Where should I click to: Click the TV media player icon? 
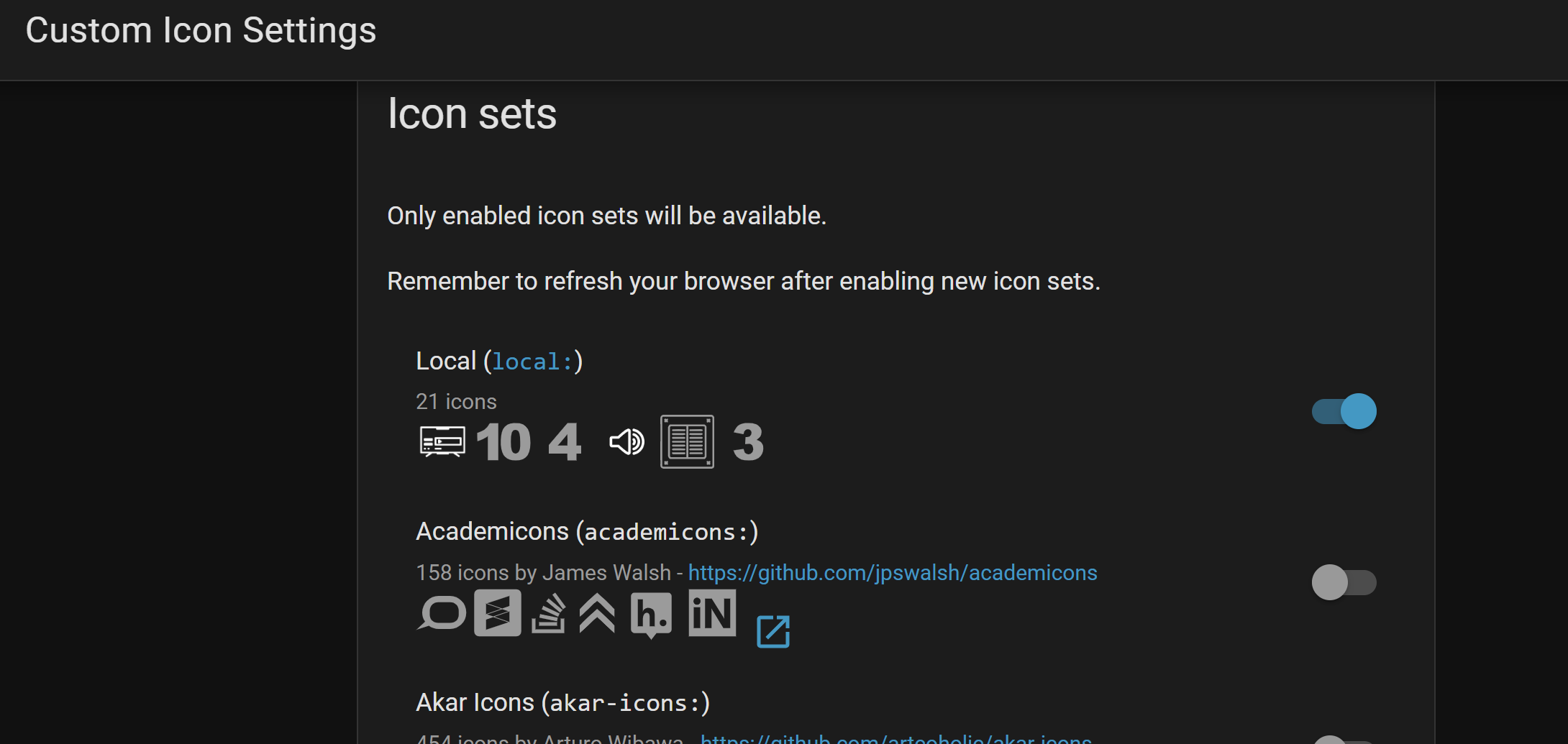click(442, 441)
